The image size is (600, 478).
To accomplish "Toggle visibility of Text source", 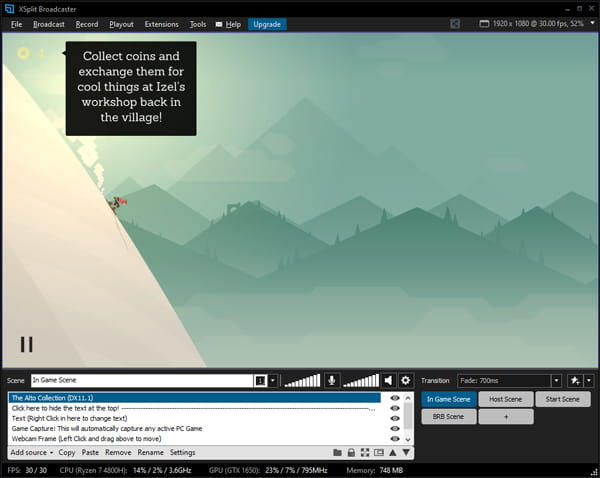I will point(395,418).
